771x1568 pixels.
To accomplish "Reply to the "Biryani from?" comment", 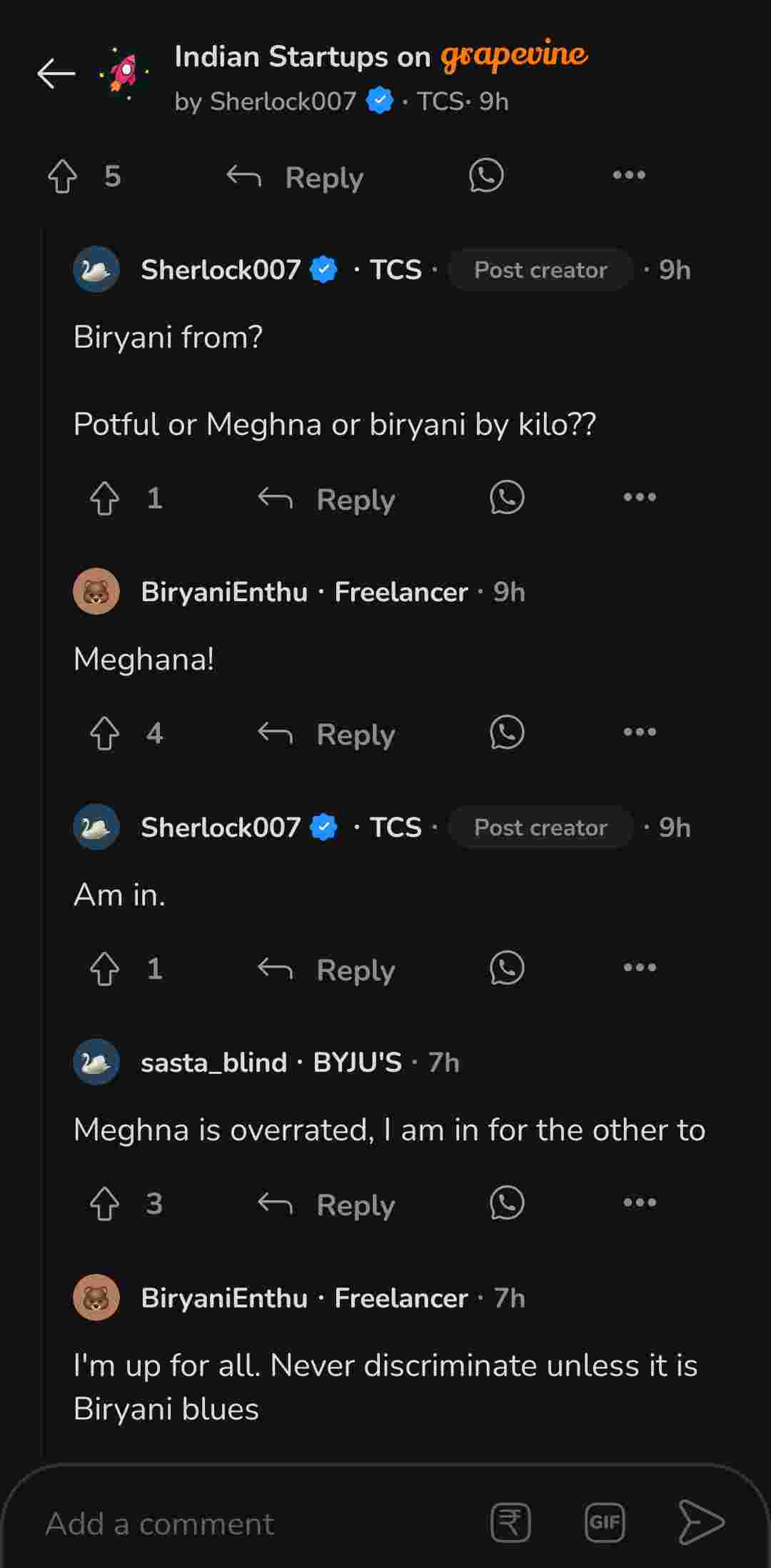I will (327, 499).
